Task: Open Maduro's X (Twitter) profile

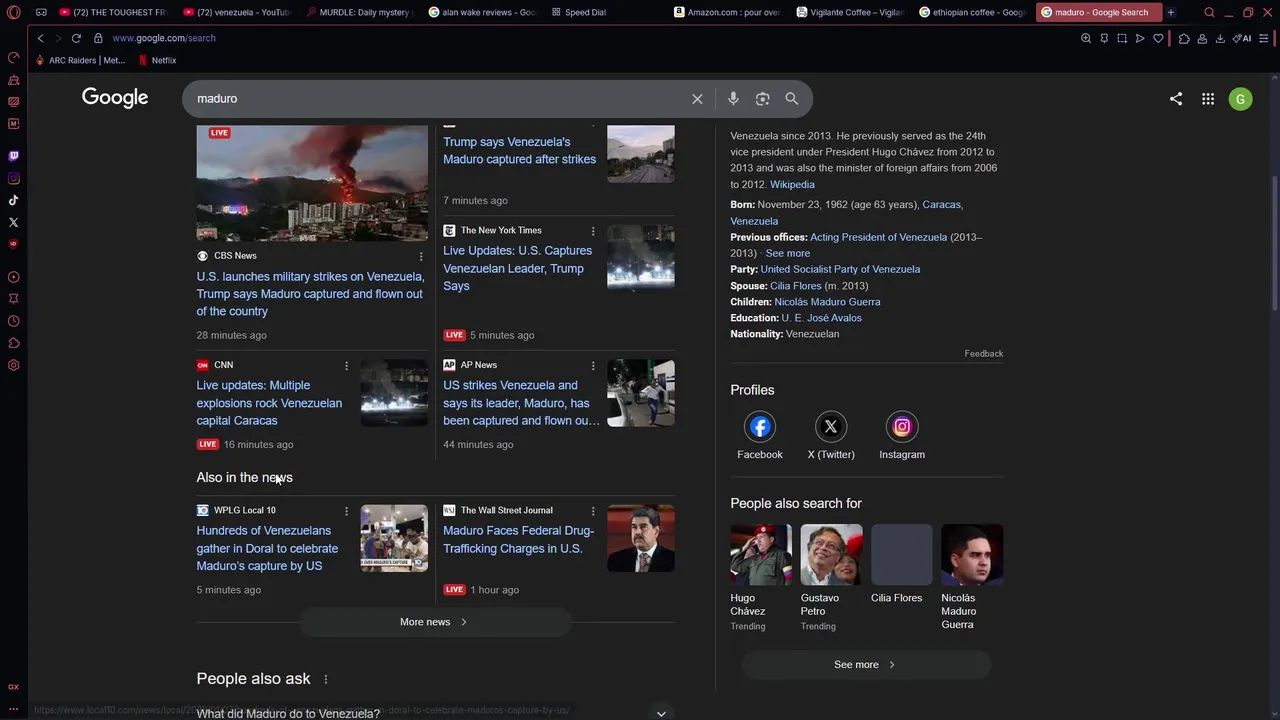Action: pyautogui.click(x=831, y=427)
